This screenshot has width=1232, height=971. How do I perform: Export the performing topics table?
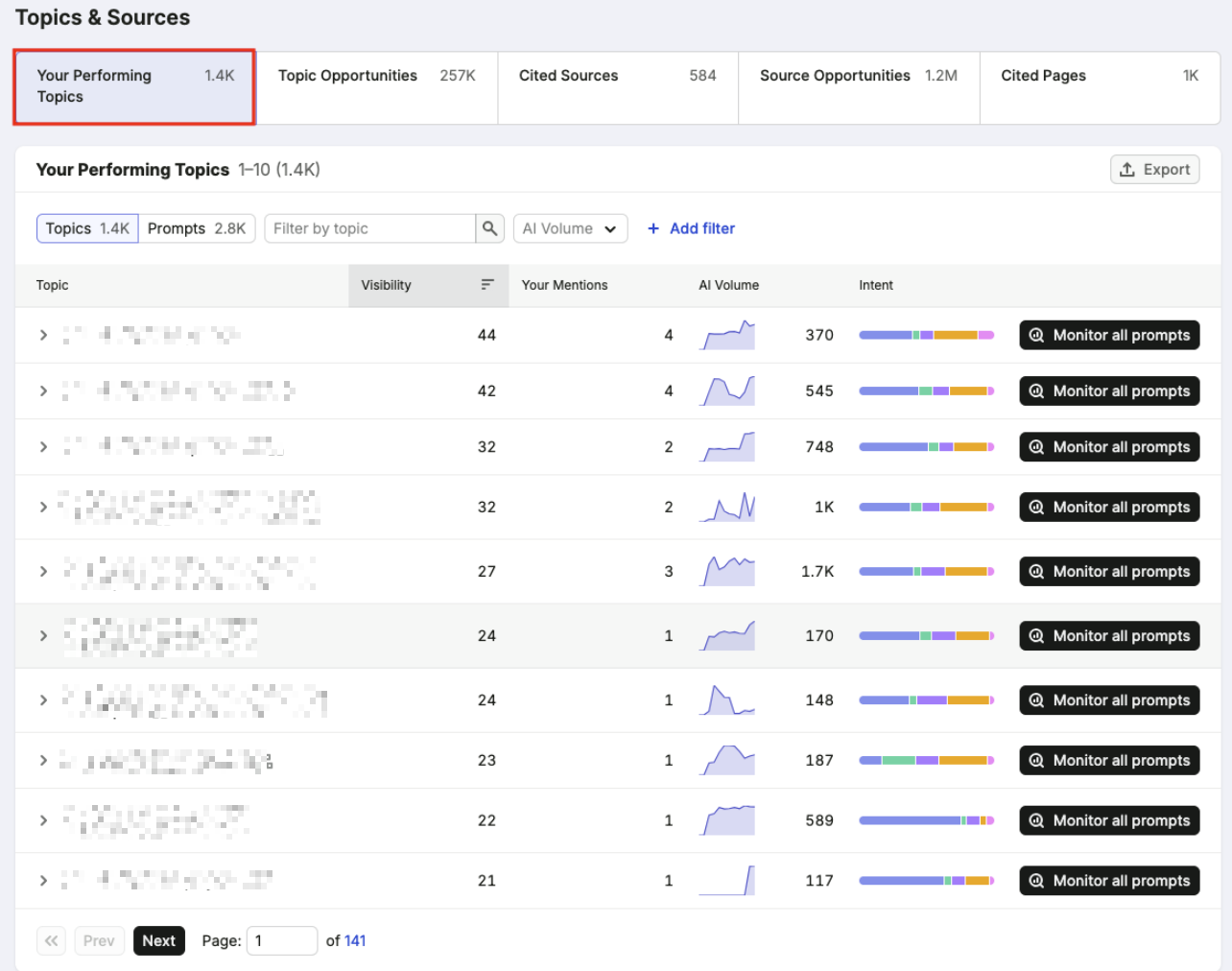coord(1155,170)
